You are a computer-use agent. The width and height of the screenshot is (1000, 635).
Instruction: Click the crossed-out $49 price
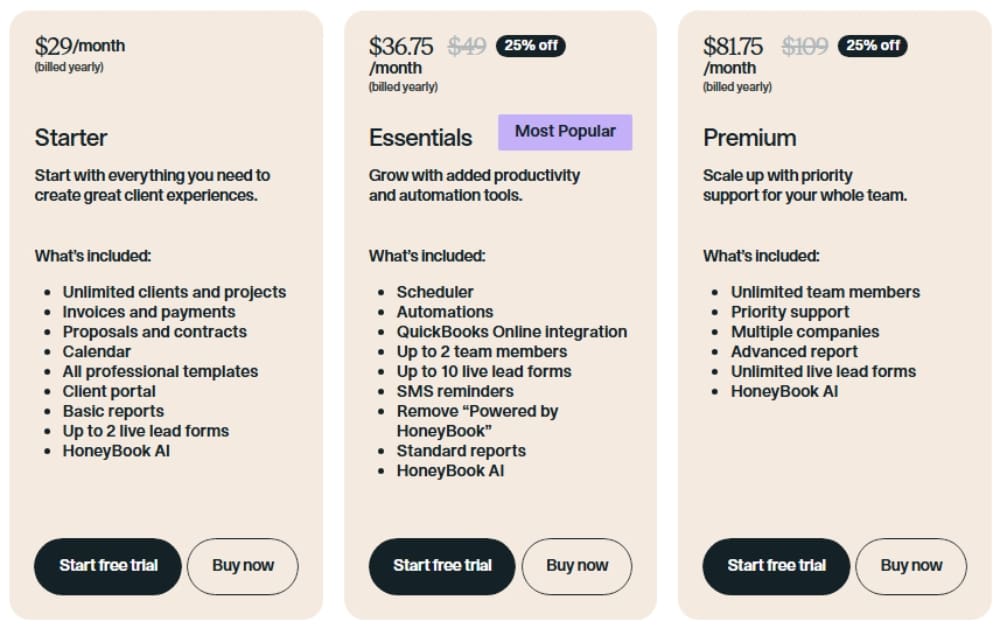pos(465,45)
